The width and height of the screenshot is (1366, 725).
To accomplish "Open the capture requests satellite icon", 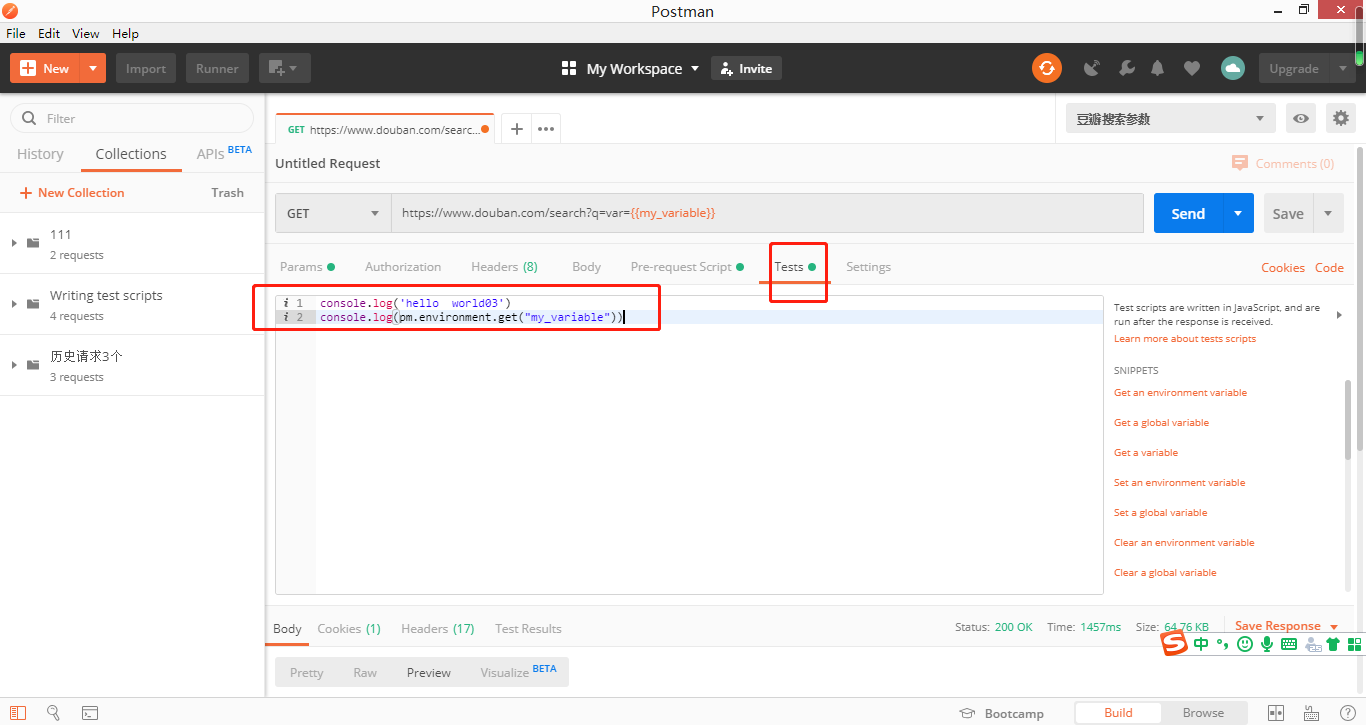I will tap(1092, 68).
